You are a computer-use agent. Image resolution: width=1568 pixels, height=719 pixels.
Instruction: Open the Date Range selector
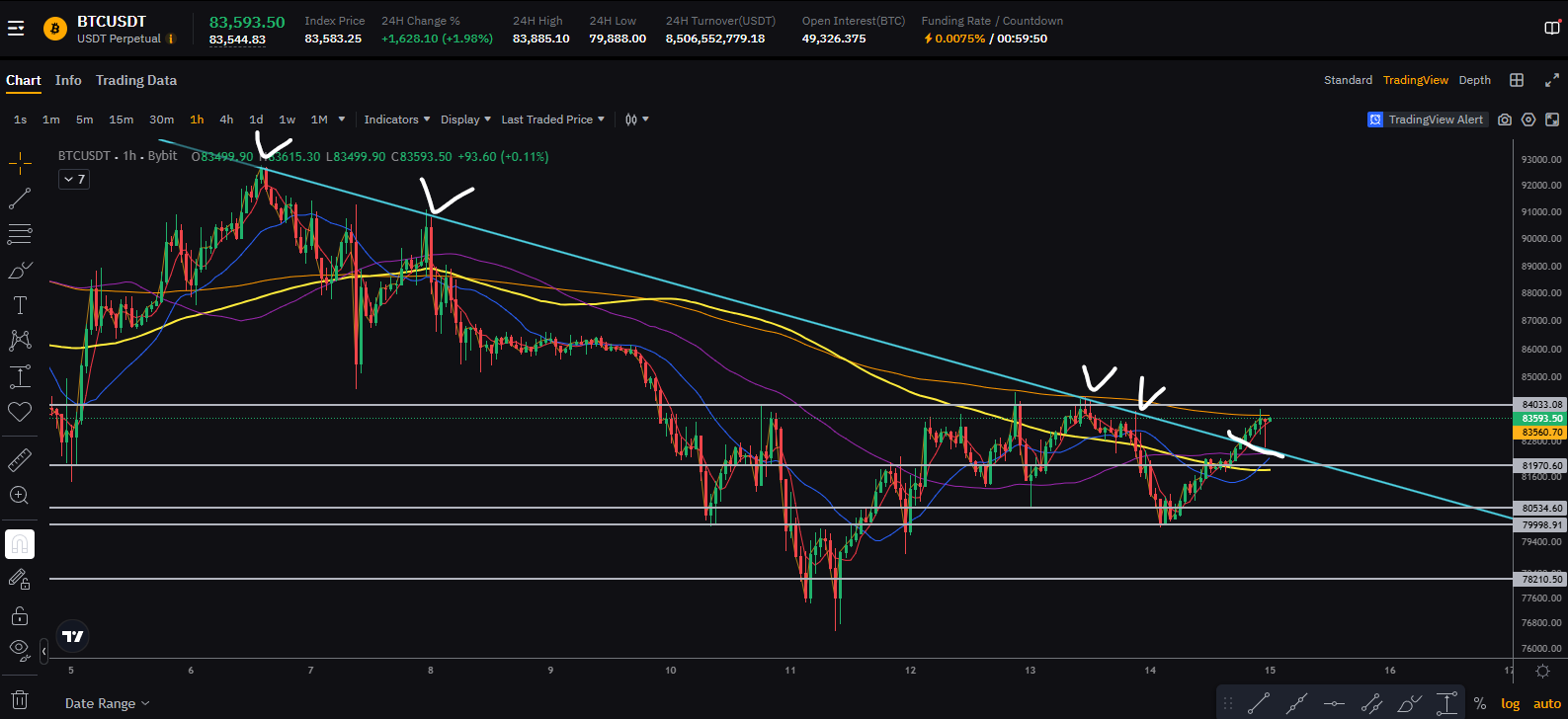(107, 703)
